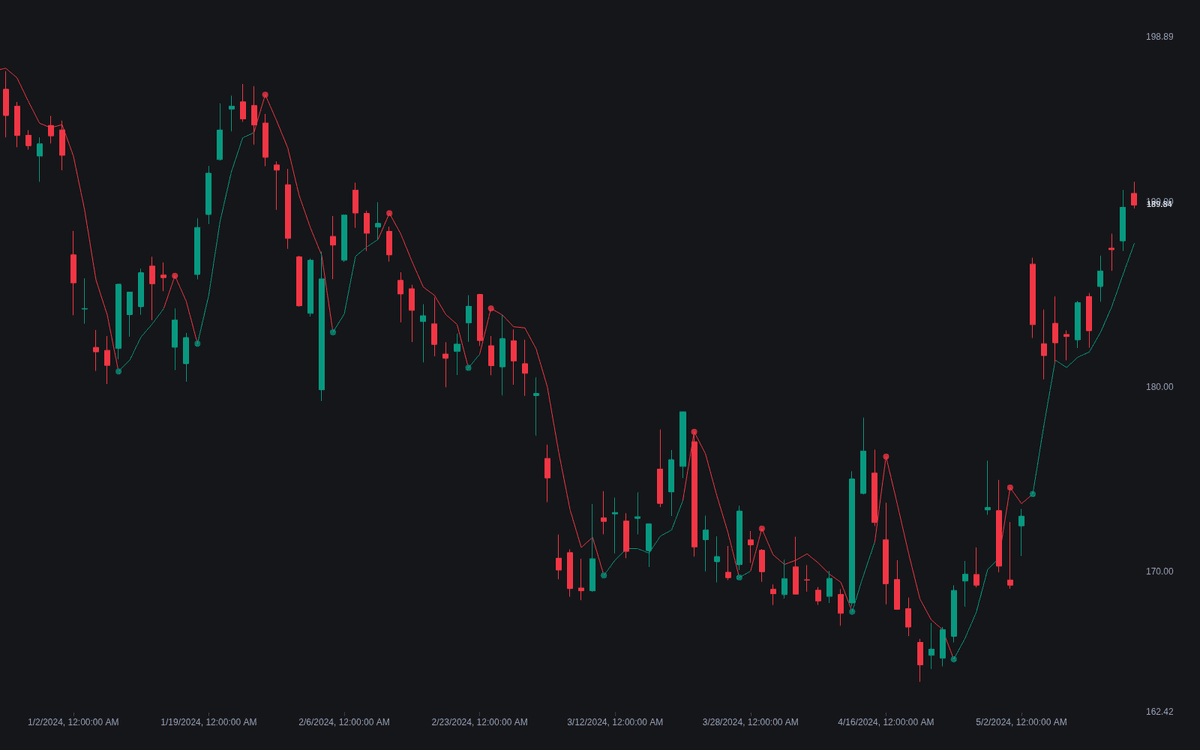
Task: Click the 180.00 price axis label
Action: pos(1159,387)
